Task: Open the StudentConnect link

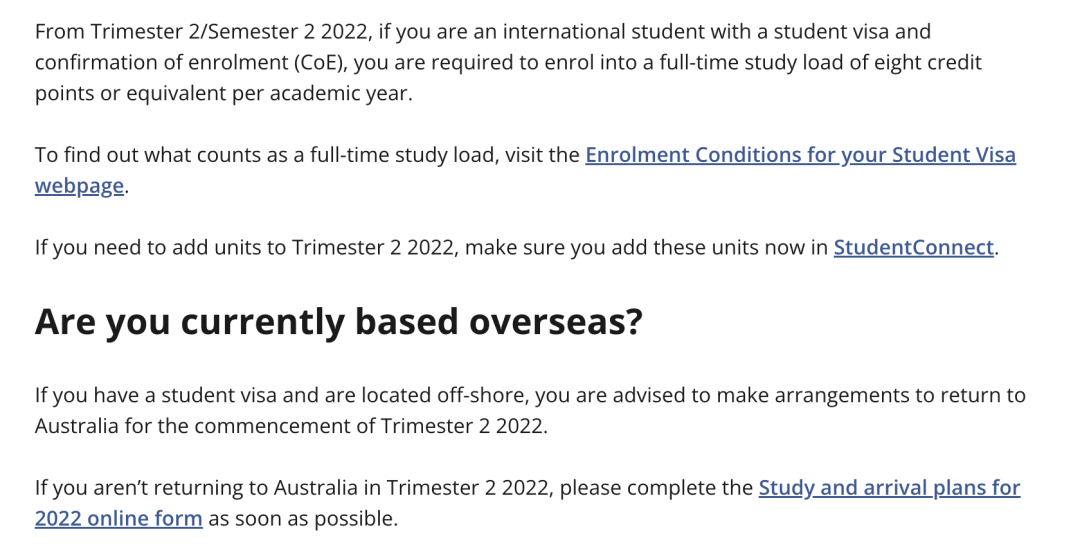Action: [x=914, y=247]
